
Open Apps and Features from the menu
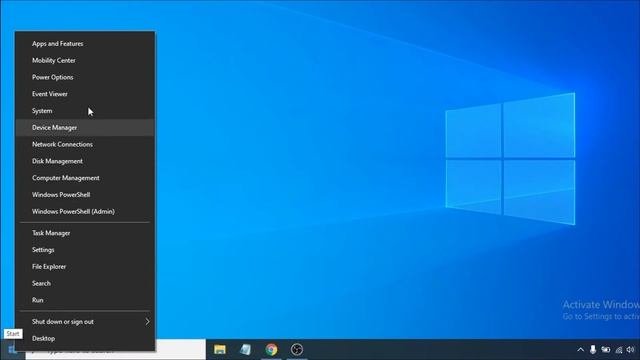pos(85,44)
